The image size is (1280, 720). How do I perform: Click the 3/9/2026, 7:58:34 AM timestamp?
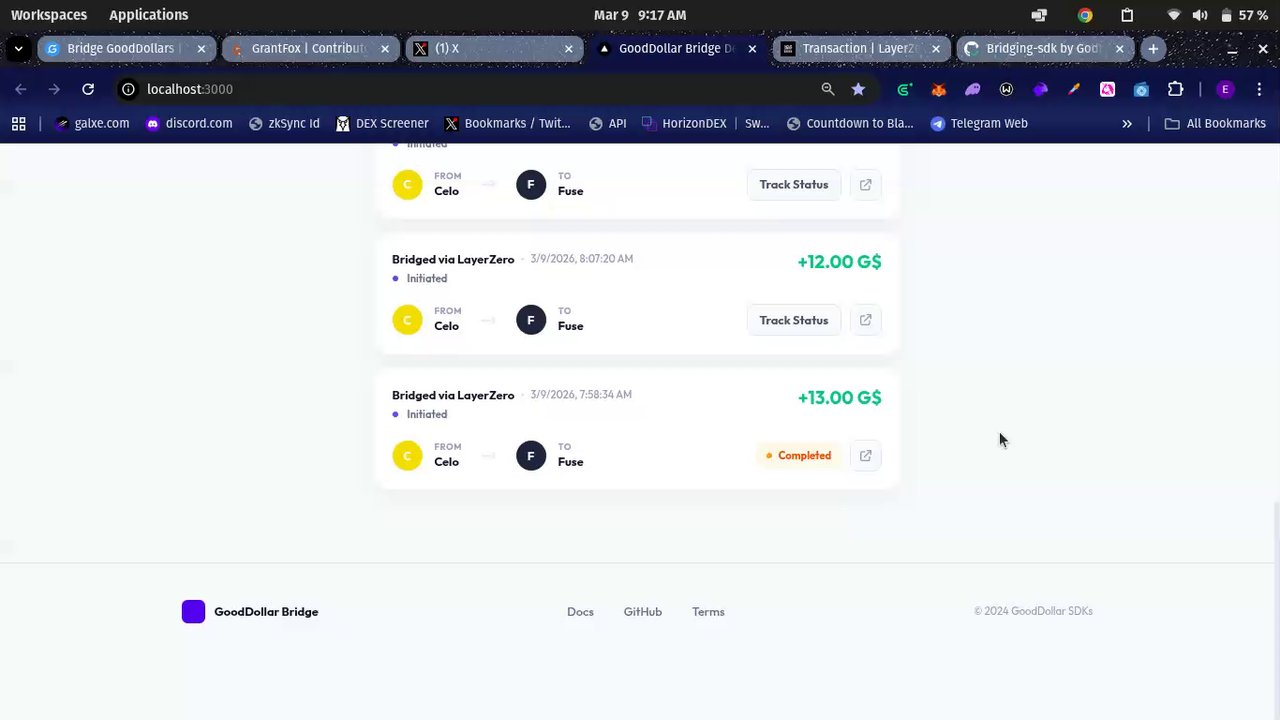581,395
